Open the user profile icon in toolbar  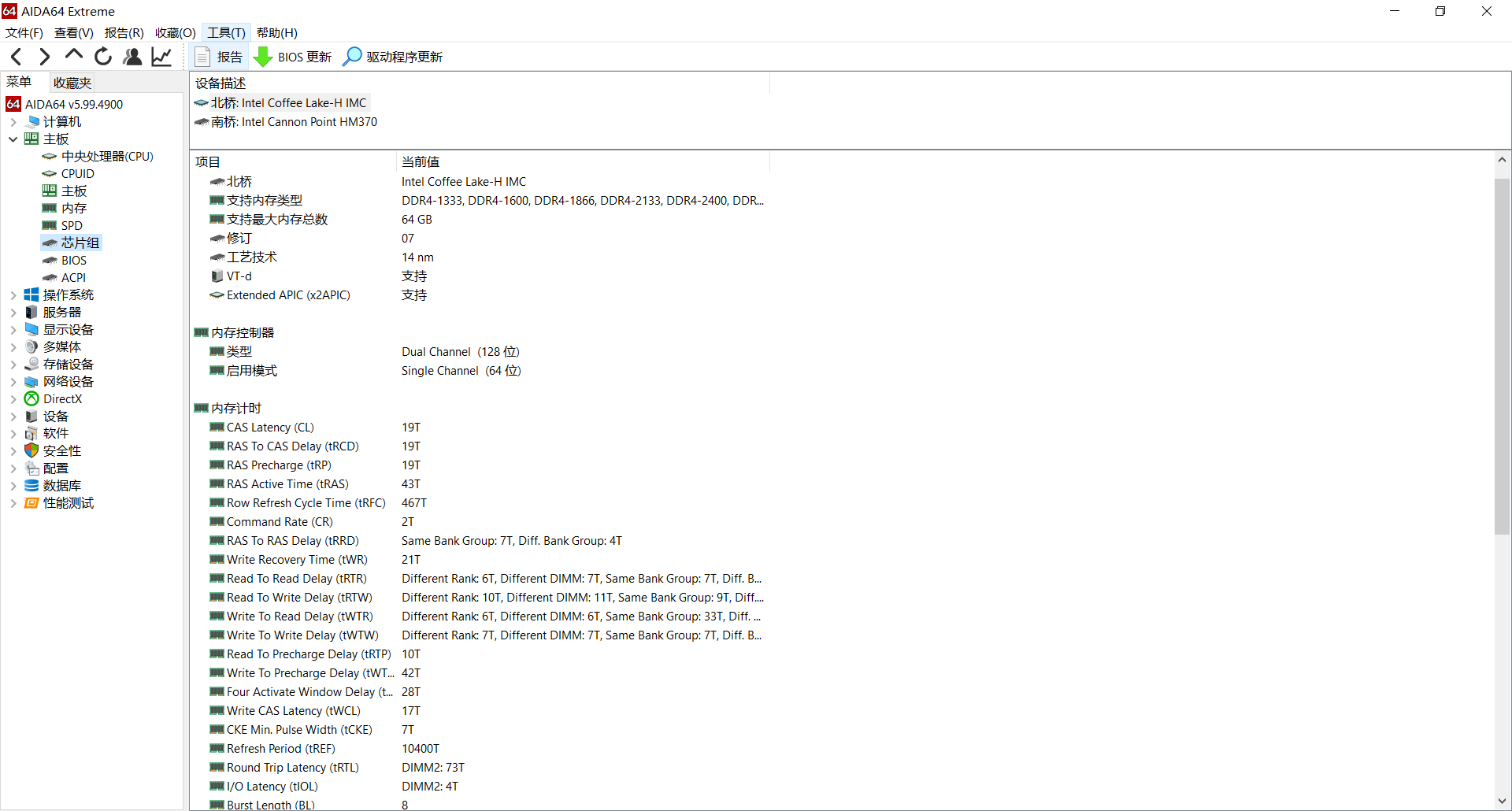pyautogui.click(x=132, y=57)
